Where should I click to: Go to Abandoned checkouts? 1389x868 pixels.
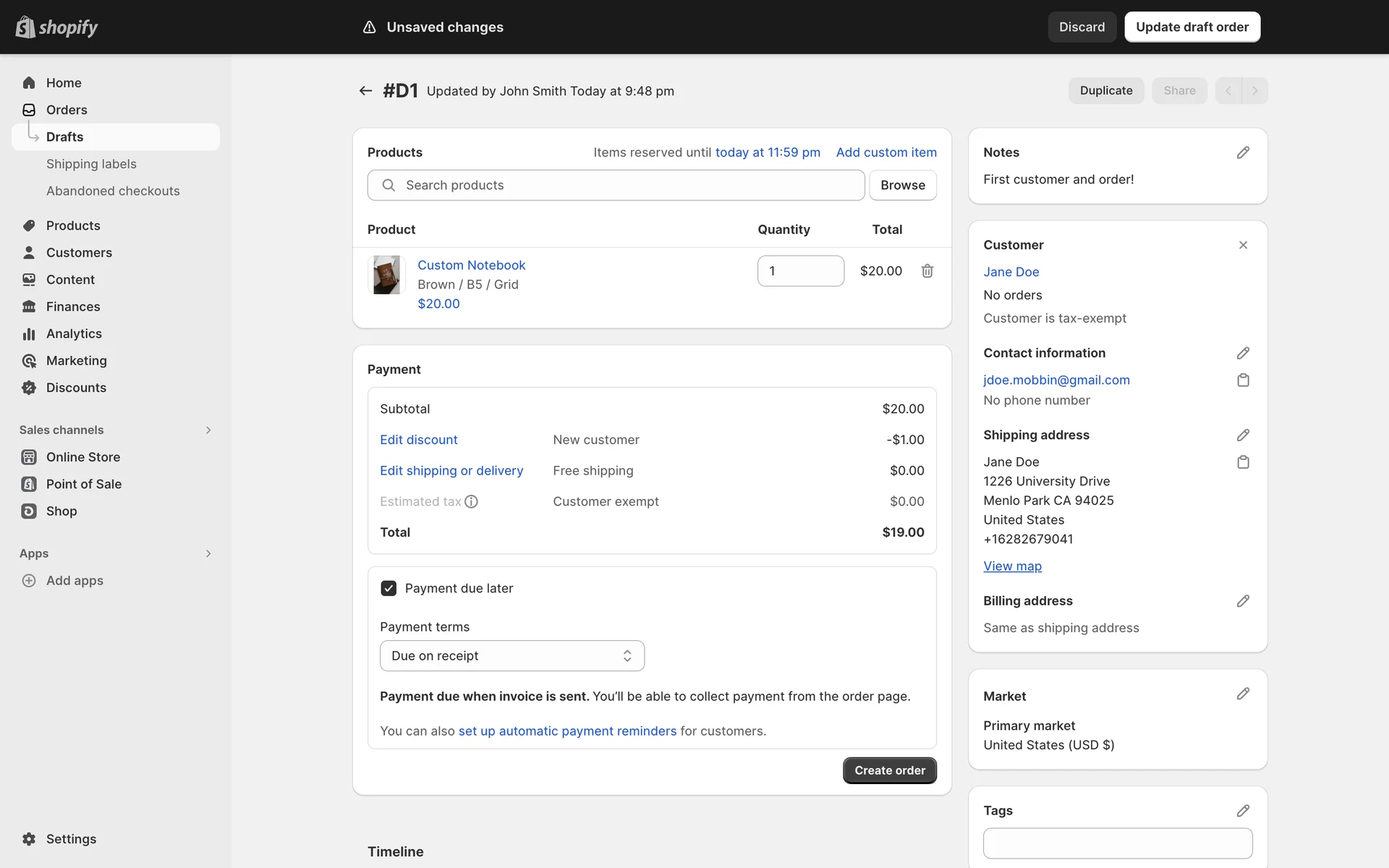coord(113,191)
